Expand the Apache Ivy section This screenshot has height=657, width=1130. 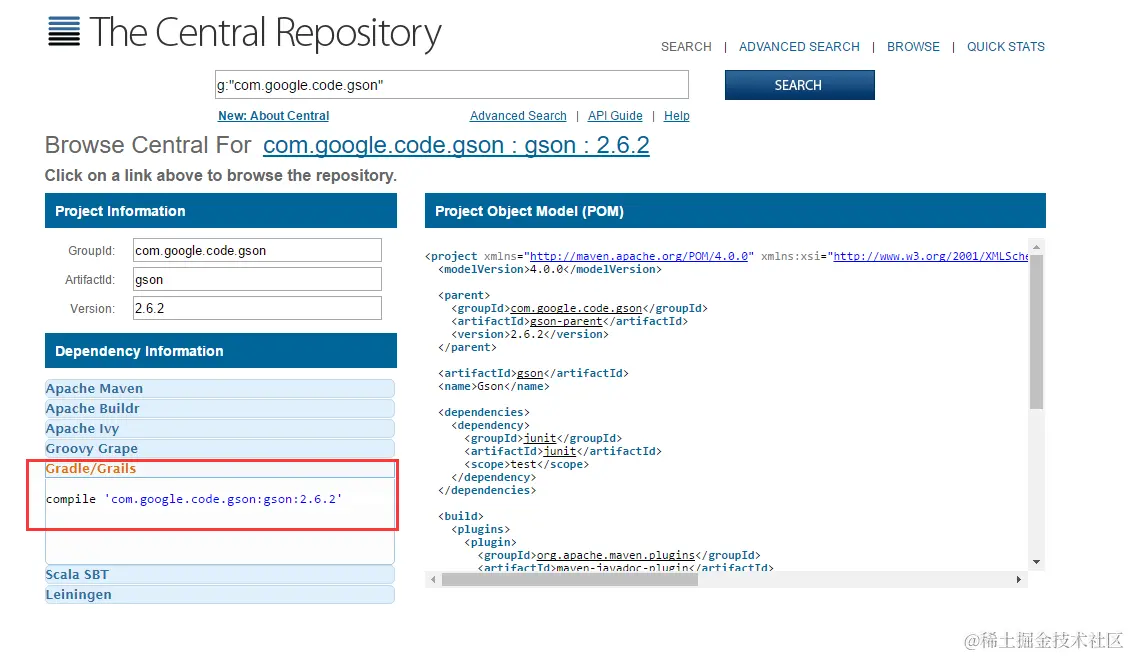click(220, 429)
